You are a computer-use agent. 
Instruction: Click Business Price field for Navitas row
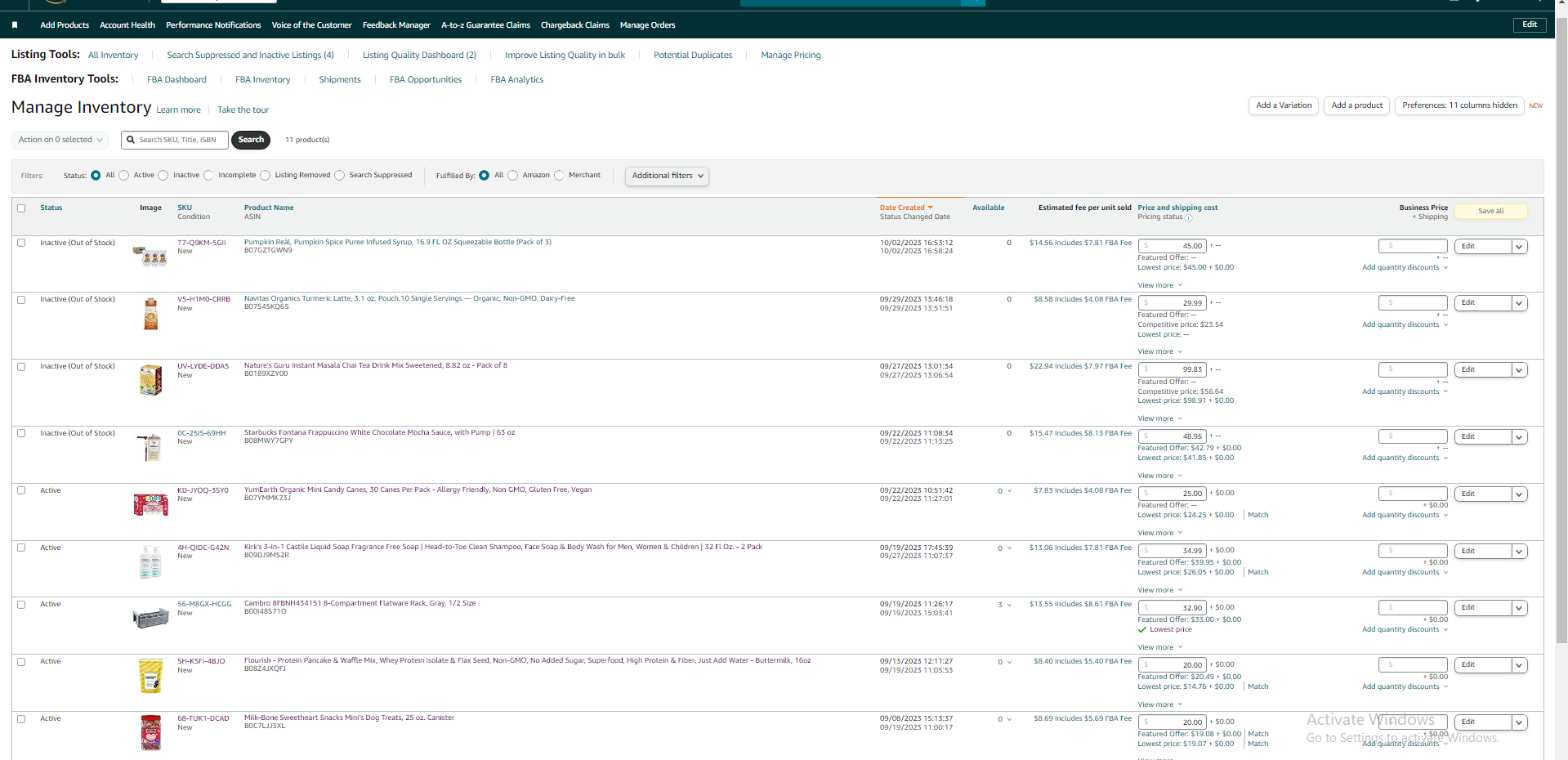pyautogui.click(x=1413, y=303)
